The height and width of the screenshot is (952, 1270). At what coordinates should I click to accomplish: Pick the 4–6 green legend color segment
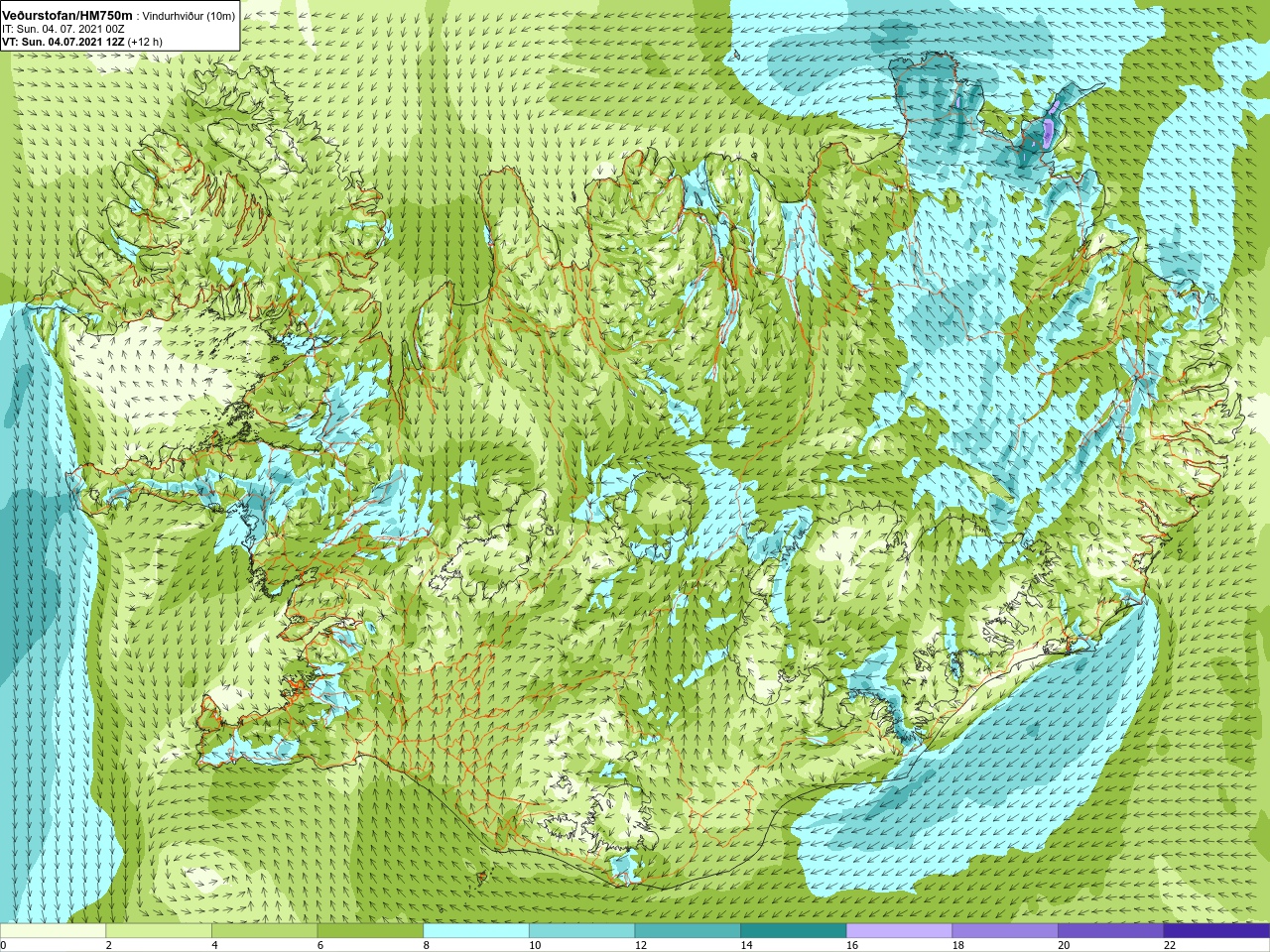point(264,931)
